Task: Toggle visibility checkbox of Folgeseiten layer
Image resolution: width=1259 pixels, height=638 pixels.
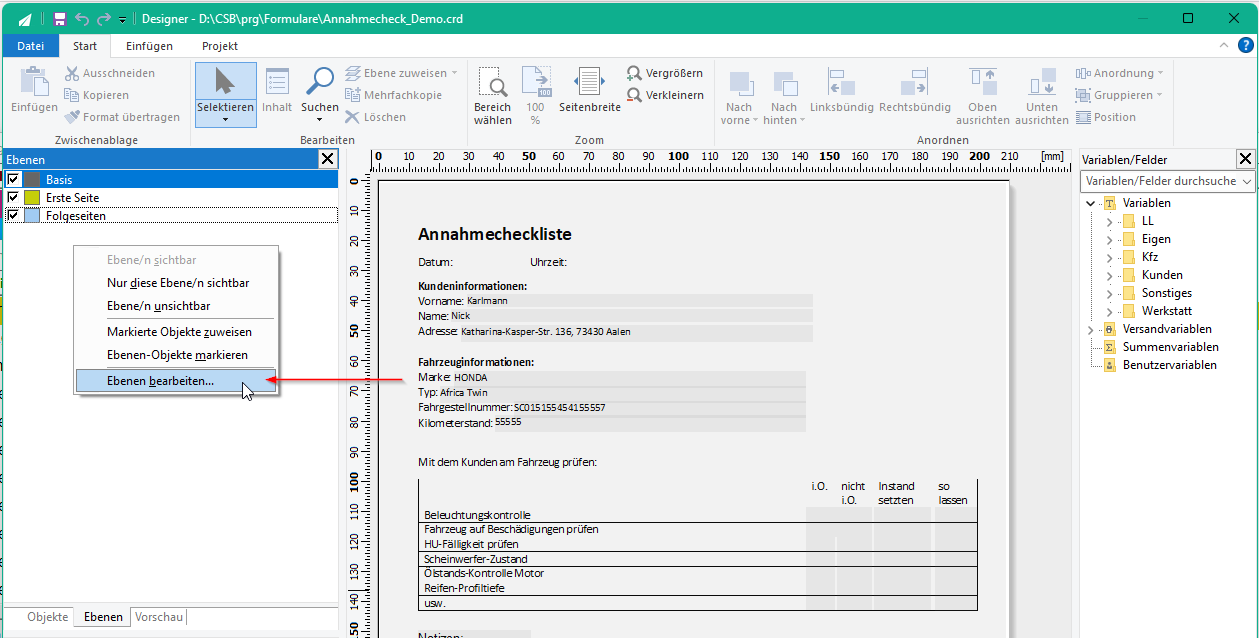Action: tap(13, 216)
